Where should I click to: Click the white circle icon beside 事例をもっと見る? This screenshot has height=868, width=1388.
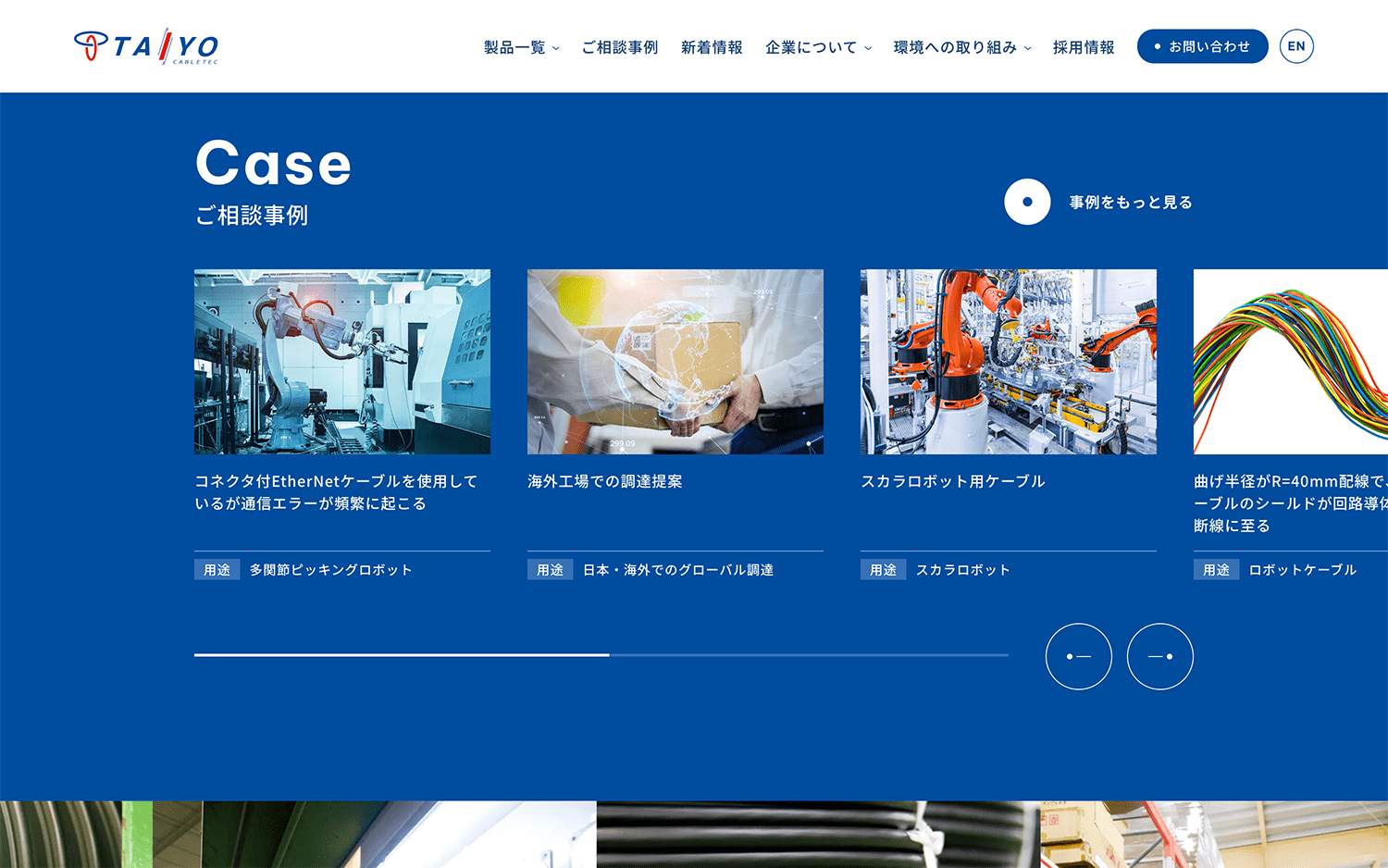point(1027,202)
